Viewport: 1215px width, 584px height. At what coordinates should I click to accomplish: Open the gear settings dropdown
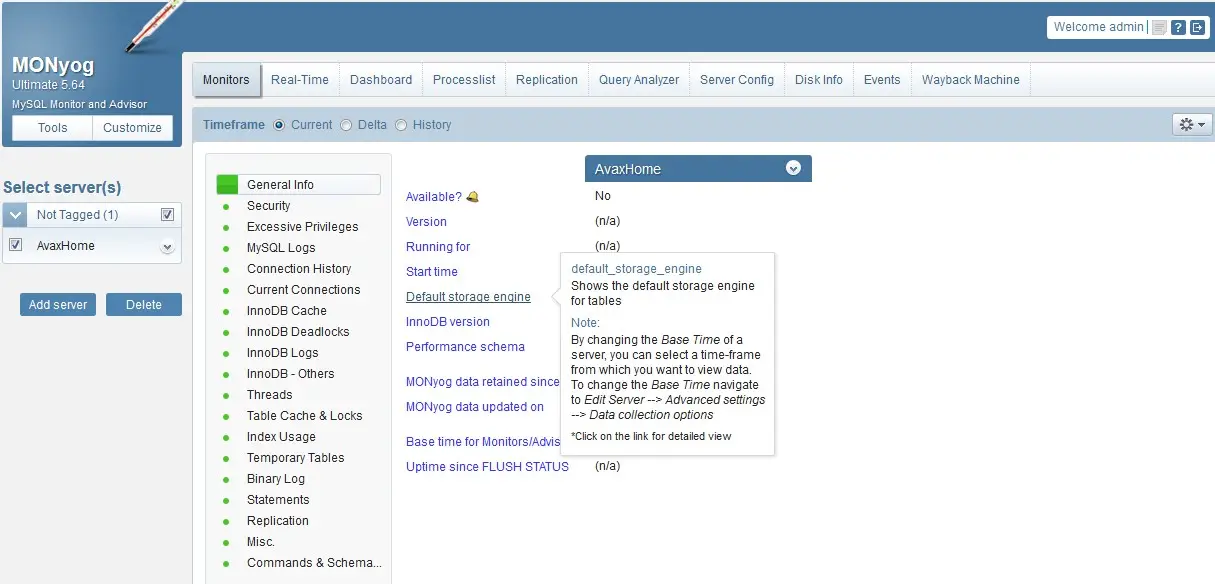tap(1192, 125)
